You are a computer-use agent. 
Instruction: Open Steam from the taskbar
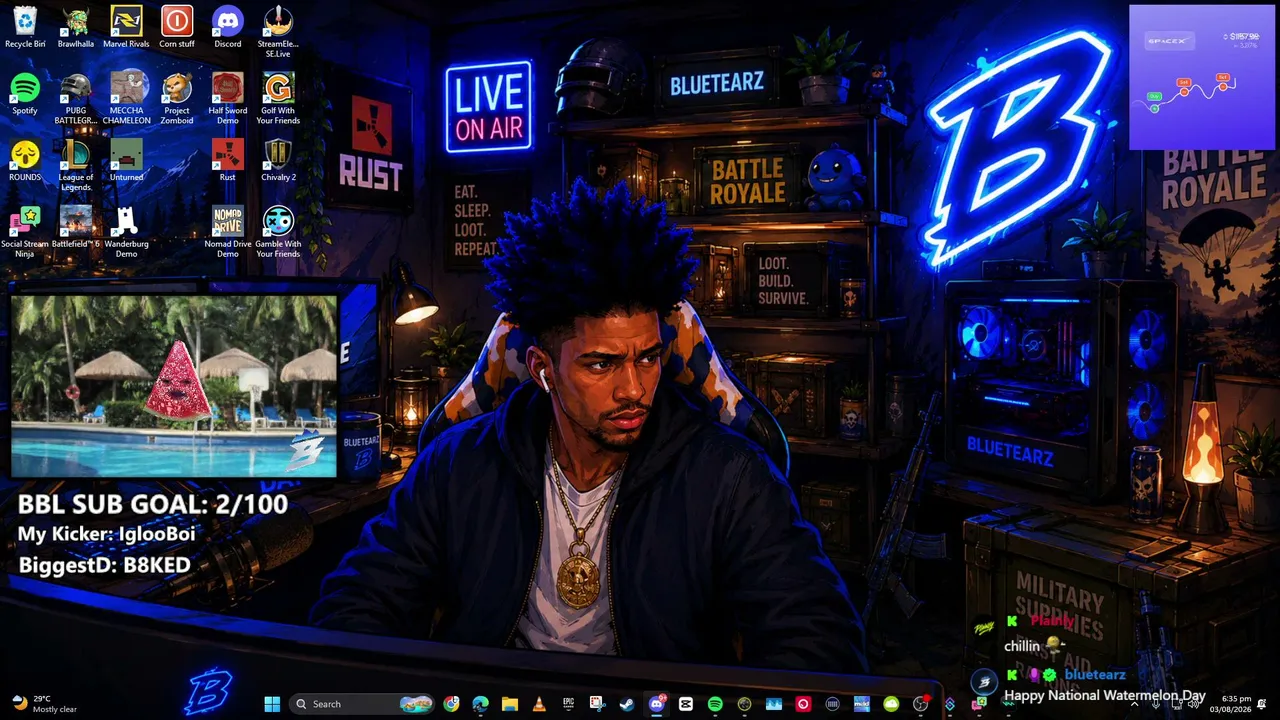coord(627,704)
